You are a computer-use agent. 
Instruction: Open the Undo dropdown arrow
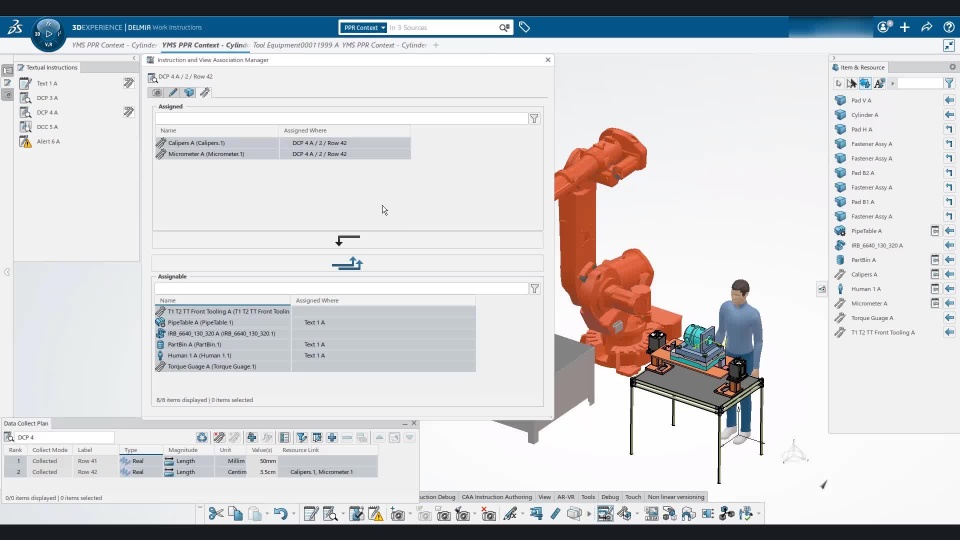(294, 514)
